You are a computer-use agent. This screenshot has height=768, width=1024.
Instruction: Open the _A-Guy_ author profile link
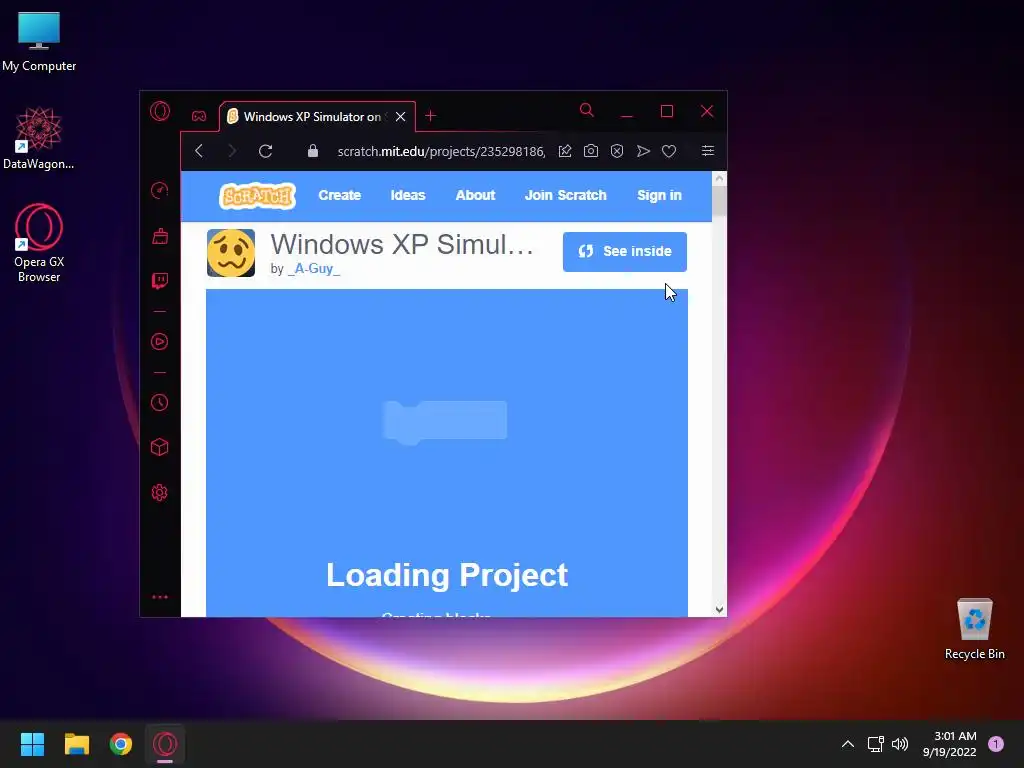314,268
